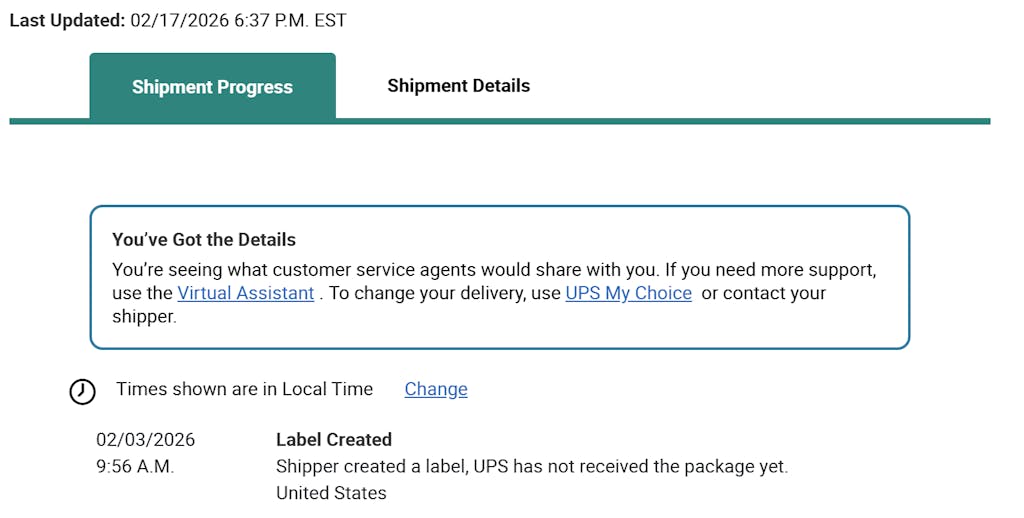Click the 9:56 A.M. event time
The width and height of the screenshot is (1024, 518).
click(x=135, y=466)
